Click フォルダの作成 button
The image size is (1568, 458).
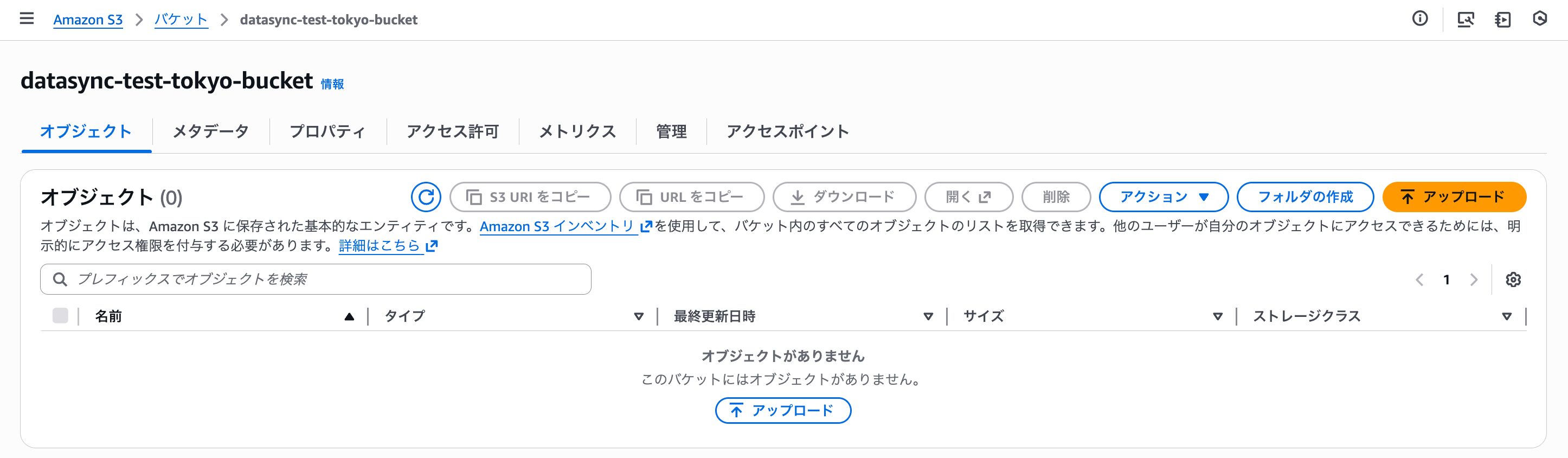1305,197
